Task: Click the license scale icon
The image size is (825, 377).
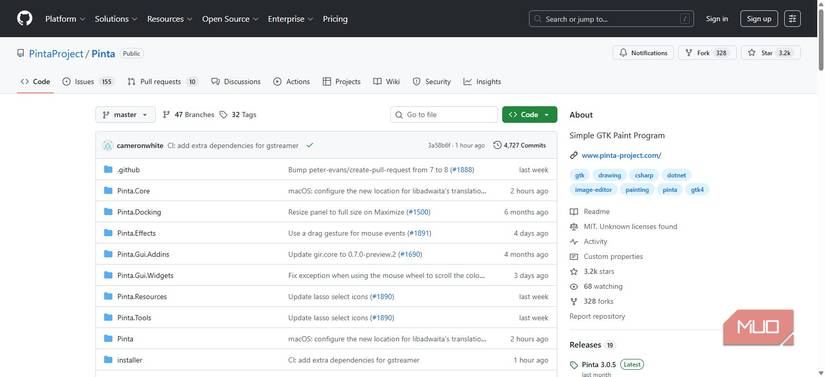Action: click(x=574, y=227)
